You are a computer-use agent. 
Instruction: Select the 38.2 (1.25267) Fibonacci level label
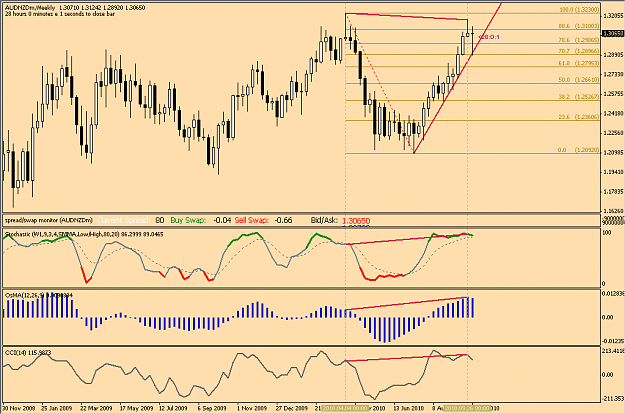579,97
